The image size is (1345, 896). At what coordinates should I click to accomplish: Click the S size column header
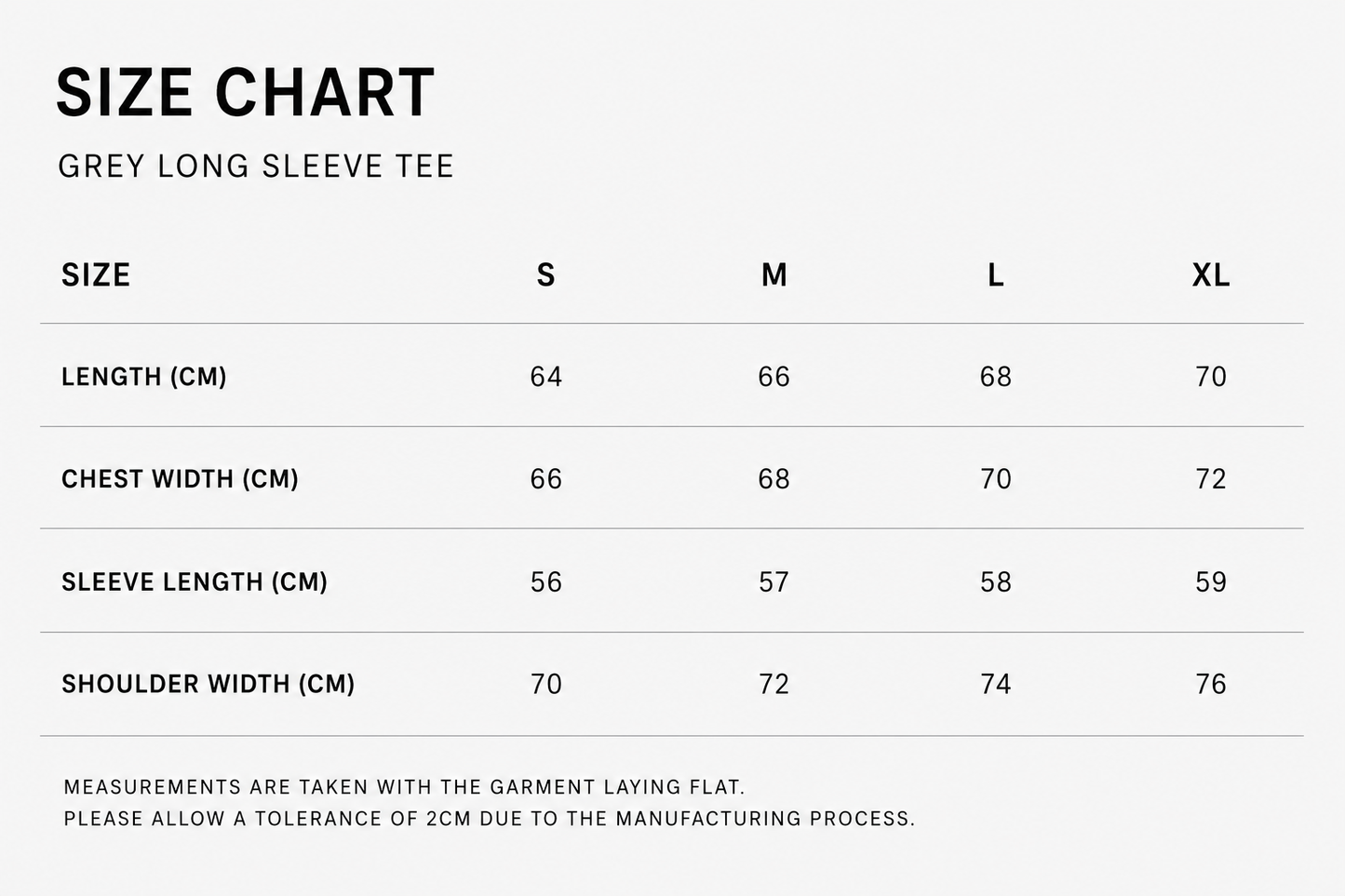pyautogui.click(x=546, y=275)
